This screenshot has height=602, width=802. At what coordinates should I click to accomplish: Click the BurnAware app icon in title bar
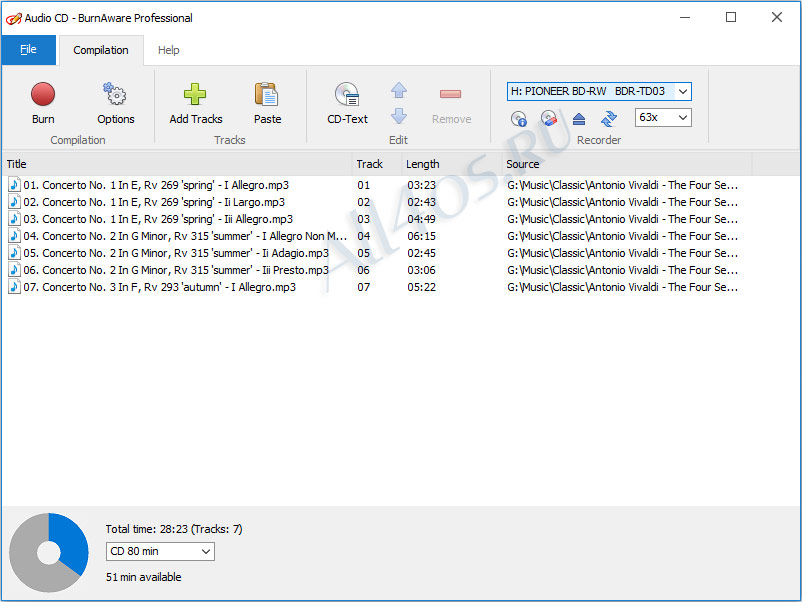click(x=13, y=18)
